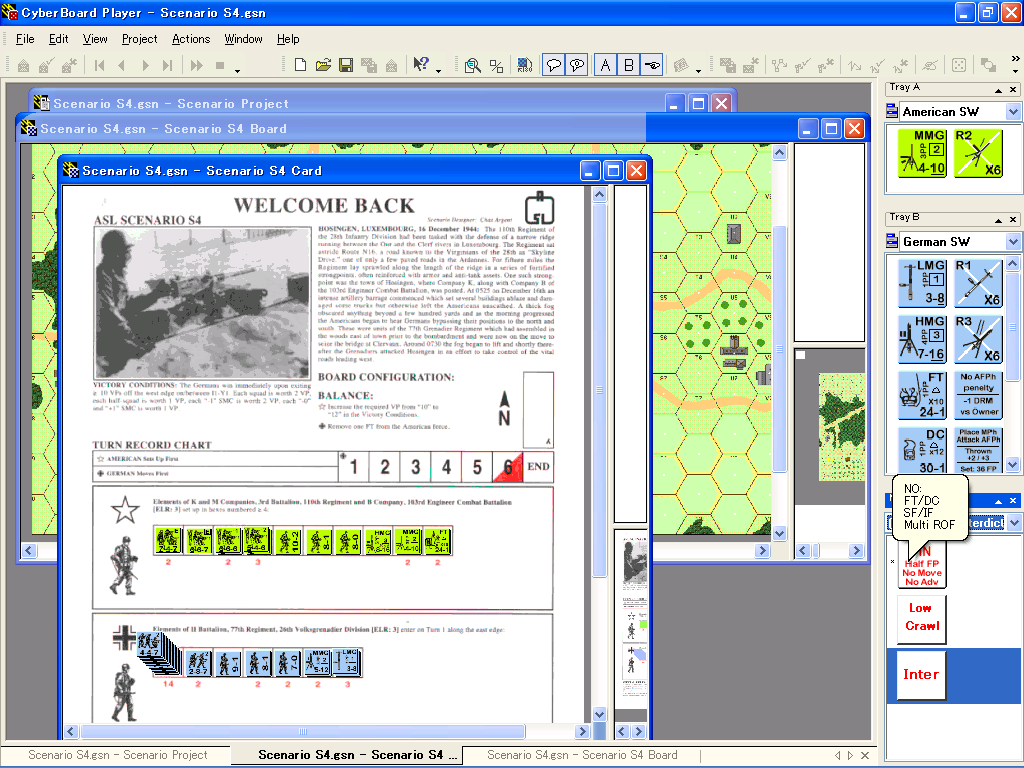This screenshot has width=1024, height=768.
Task: Click the magnifier zoom view icon
Action: point(472,65)
